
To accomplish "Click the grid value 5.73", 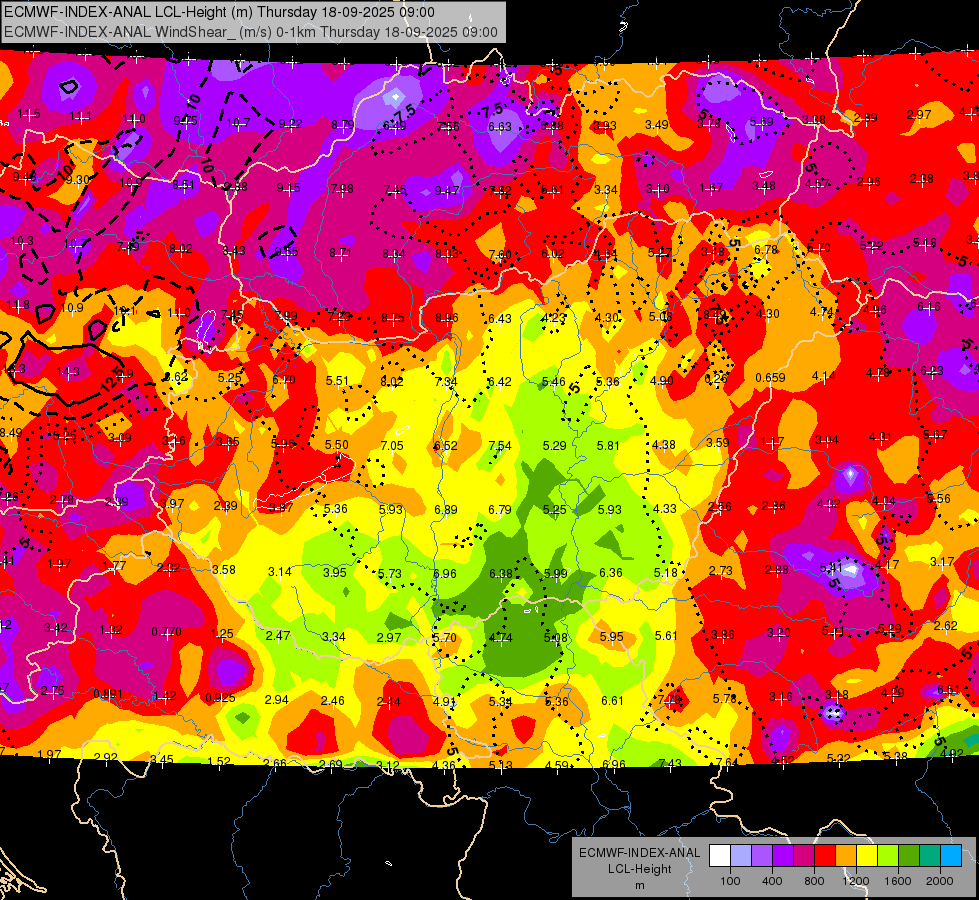I will click(x=390, y=573).
